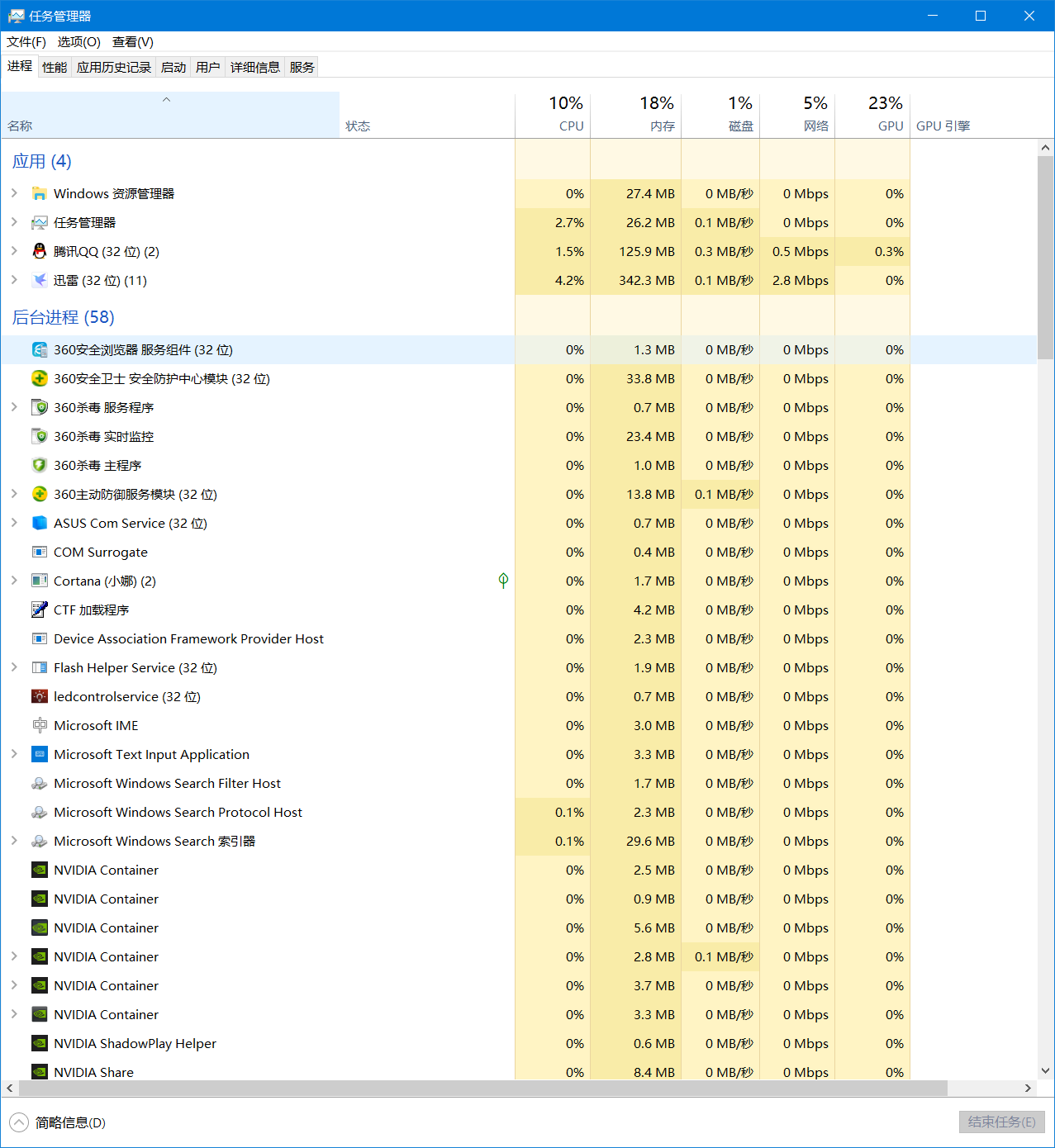Viewport: 1055px width, 1148px height.
Task: Click the Microsoft Text Input Application icon
Action: pyautogui.click(x=39, y=755)
